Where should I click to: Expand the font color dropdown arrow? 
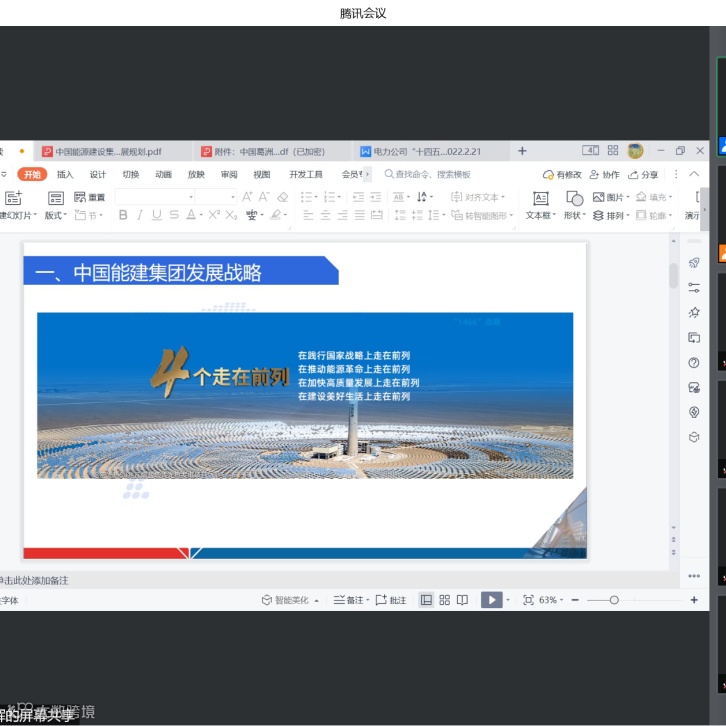(201, 215)
